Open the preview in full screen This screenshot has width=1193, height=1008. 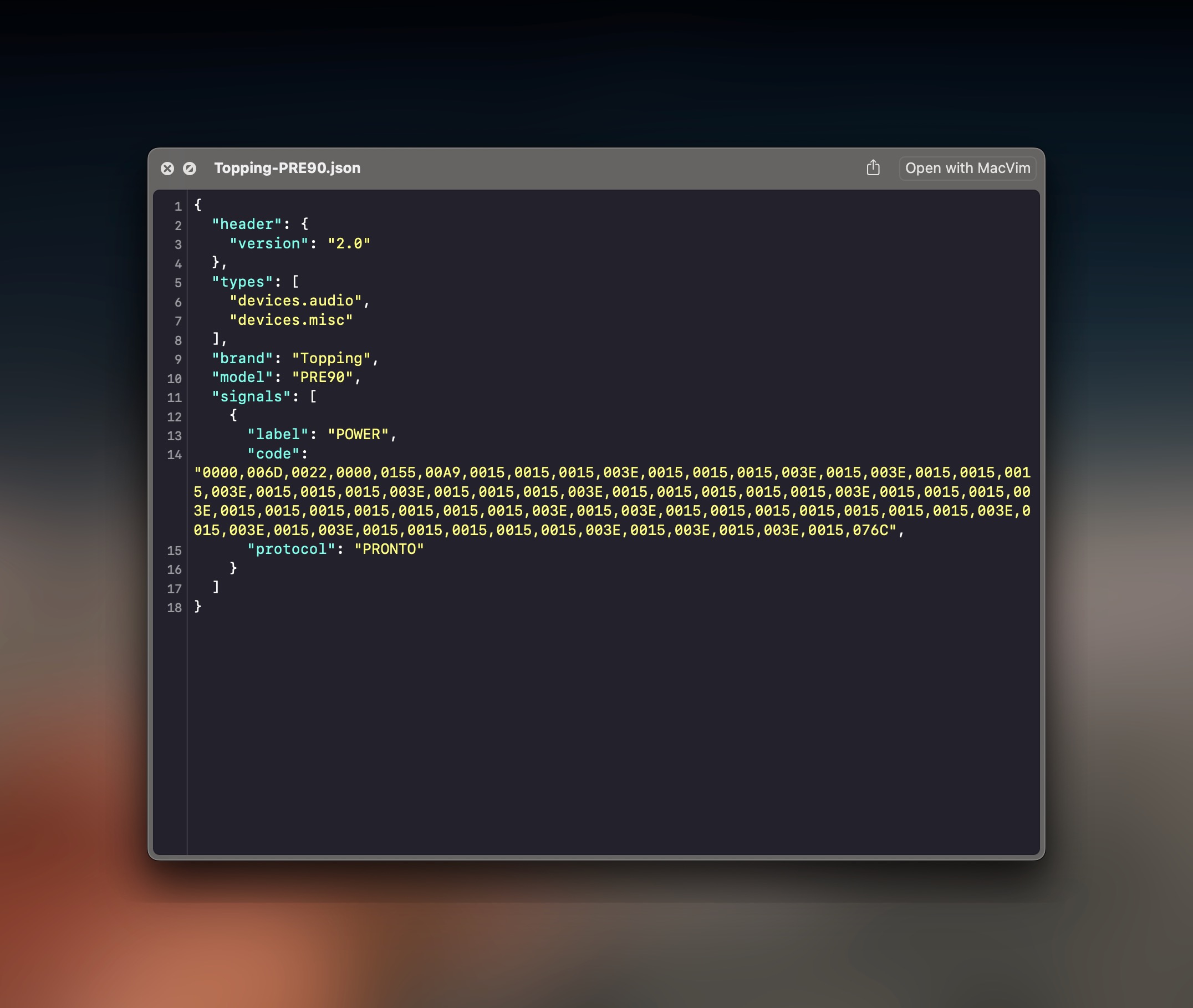click(x=190, y=169)
